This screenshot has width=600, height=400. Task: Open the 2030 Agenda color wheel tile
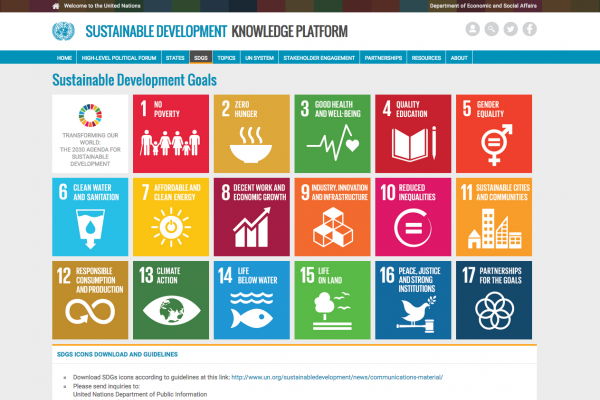click(90, 134)
